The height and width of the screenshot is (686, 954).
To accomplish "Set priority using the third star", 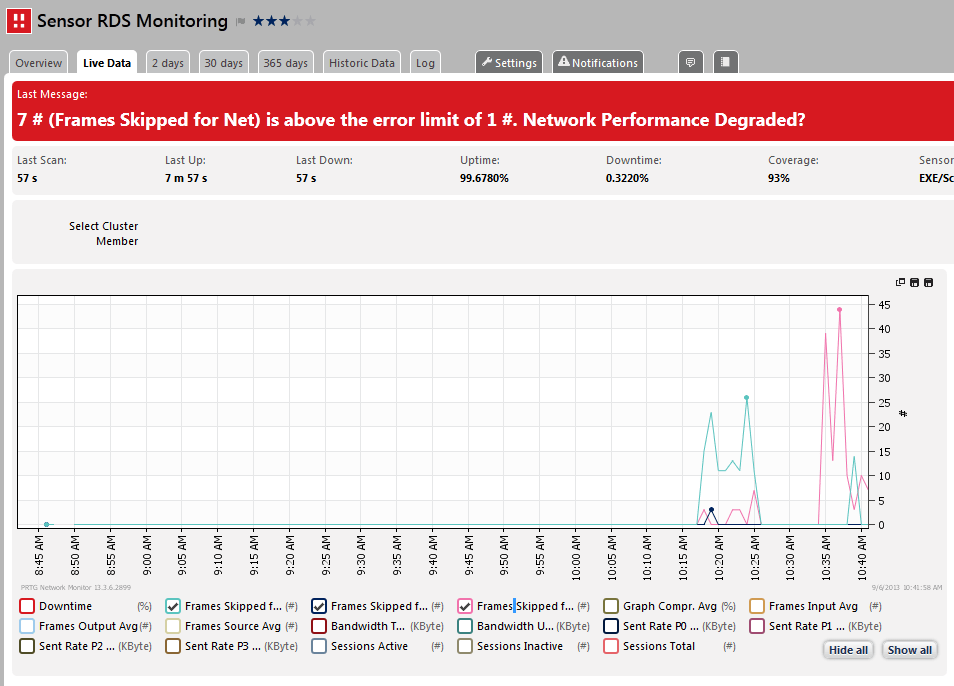I will [x=284, y=21].
